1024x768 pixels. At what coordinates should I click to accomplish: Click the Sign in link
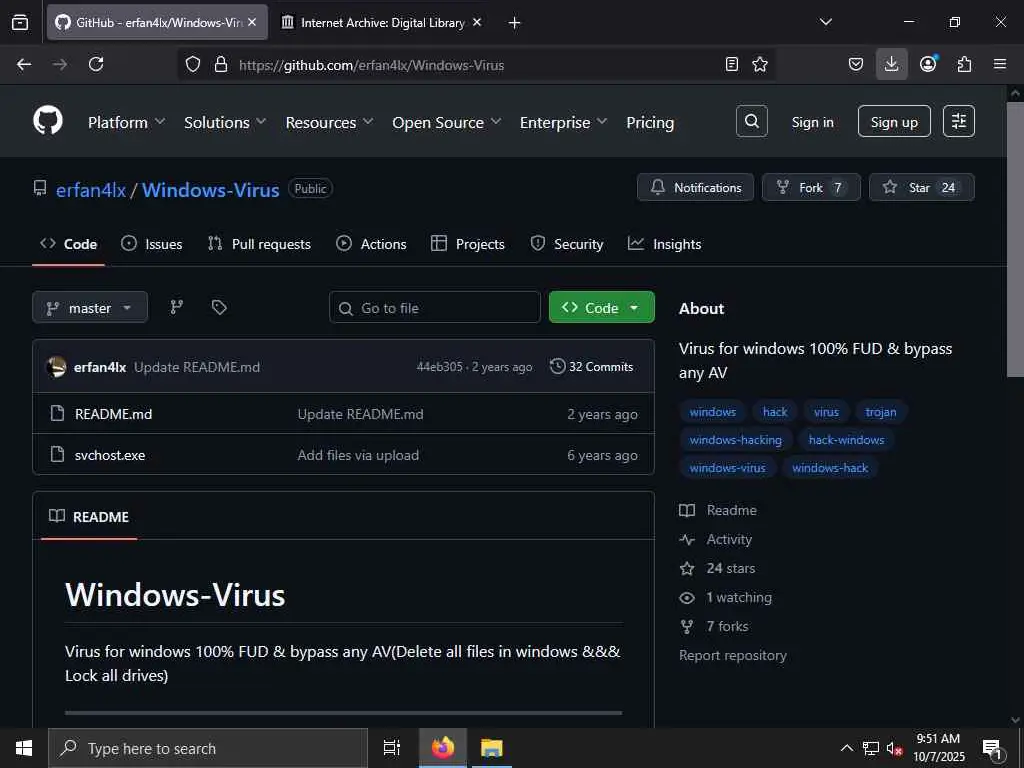812,122
